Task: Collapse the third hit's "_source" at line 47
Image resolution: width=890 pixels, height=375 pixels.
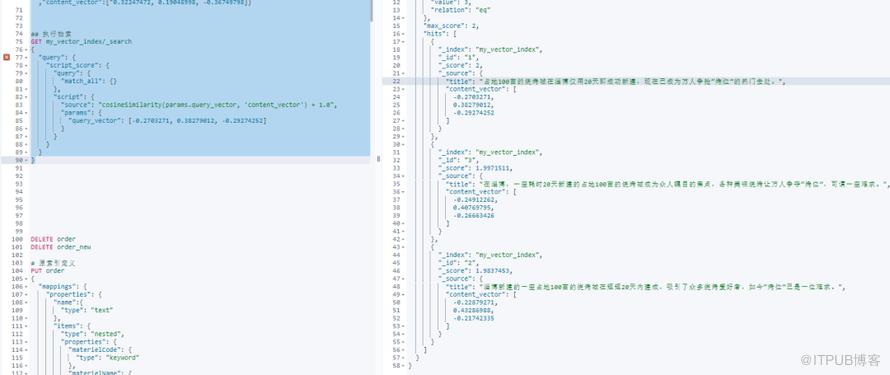Action: pyautogui.click(x=403, y=279)
